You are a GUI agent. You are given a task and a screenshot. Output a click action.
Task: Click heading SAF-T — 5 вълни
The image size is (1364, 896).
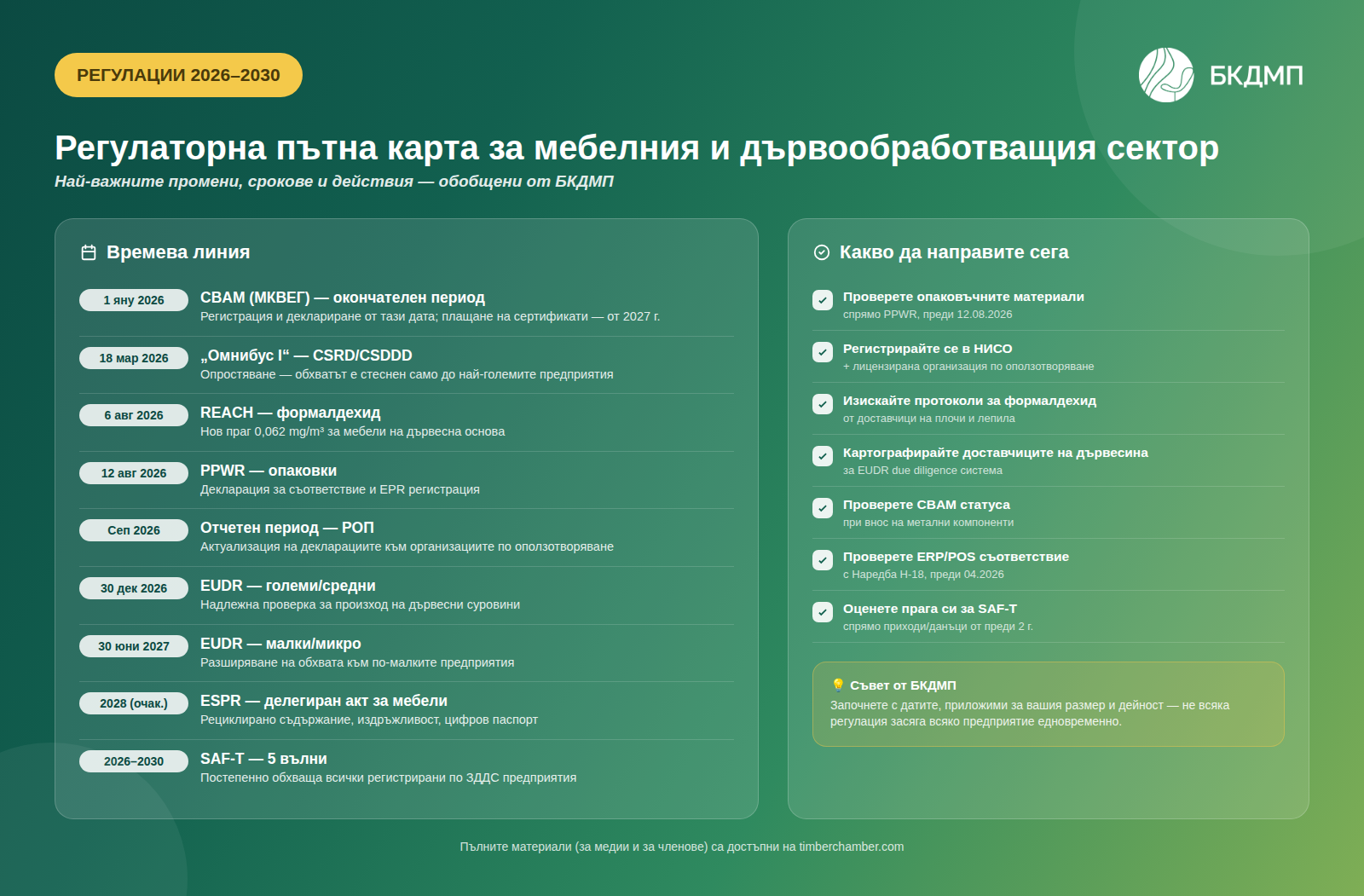click(x=263, y=759)
